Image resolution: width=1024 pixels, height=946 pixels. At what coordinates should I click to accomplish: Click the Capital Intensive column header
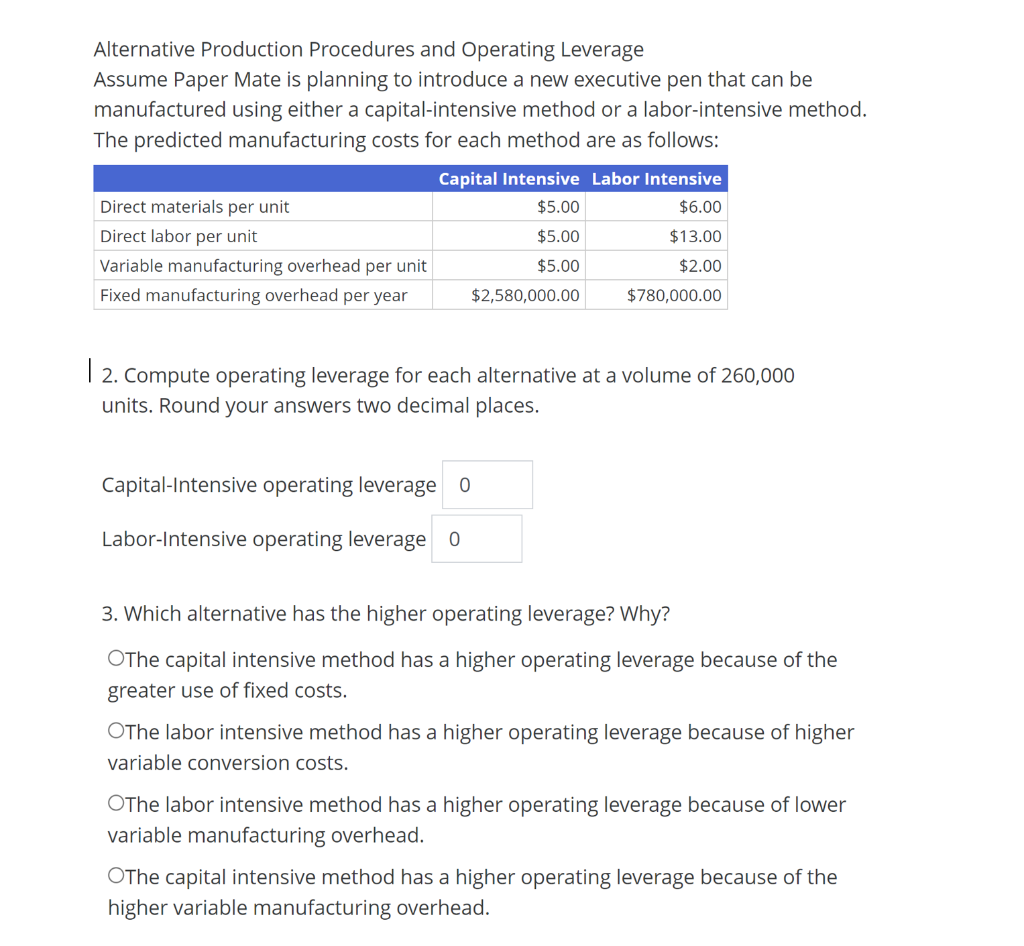click(x=508, y=178)
